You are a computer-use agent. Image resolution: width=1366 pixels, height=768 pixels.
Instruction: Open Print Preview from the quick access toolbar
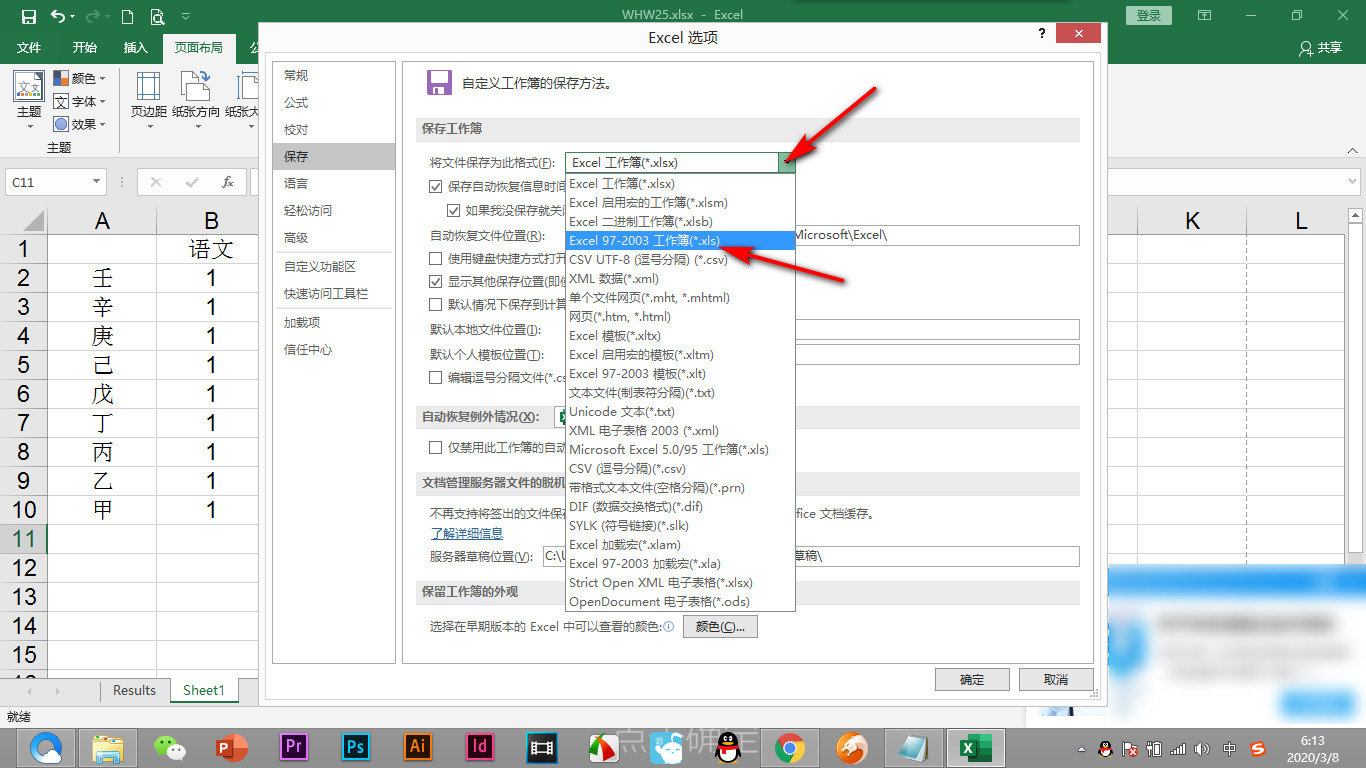(157, 16)
